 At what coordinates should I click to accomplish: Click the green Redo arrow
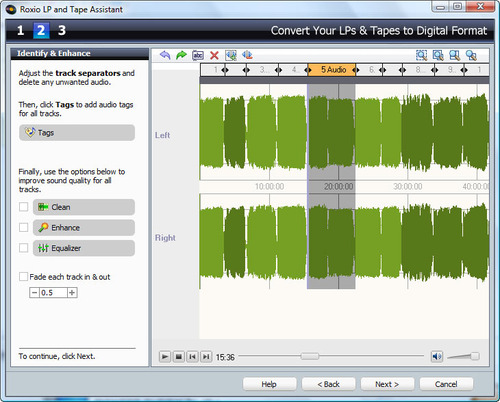(181, 55)
